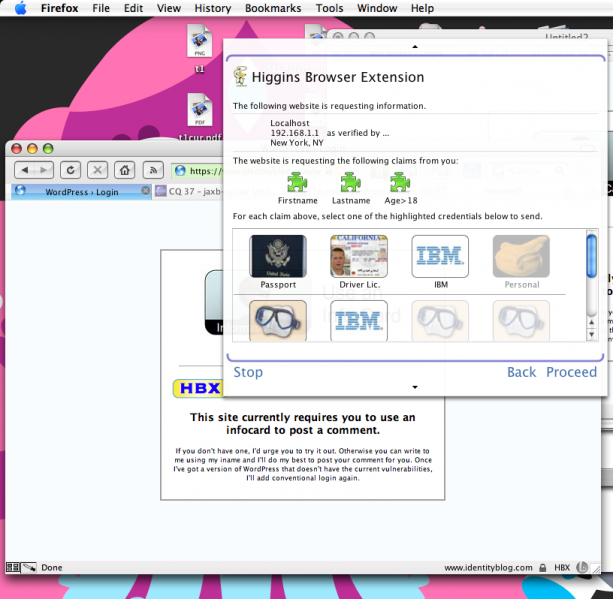Expand dialog using bottom down-arrow

coord(415,387)
